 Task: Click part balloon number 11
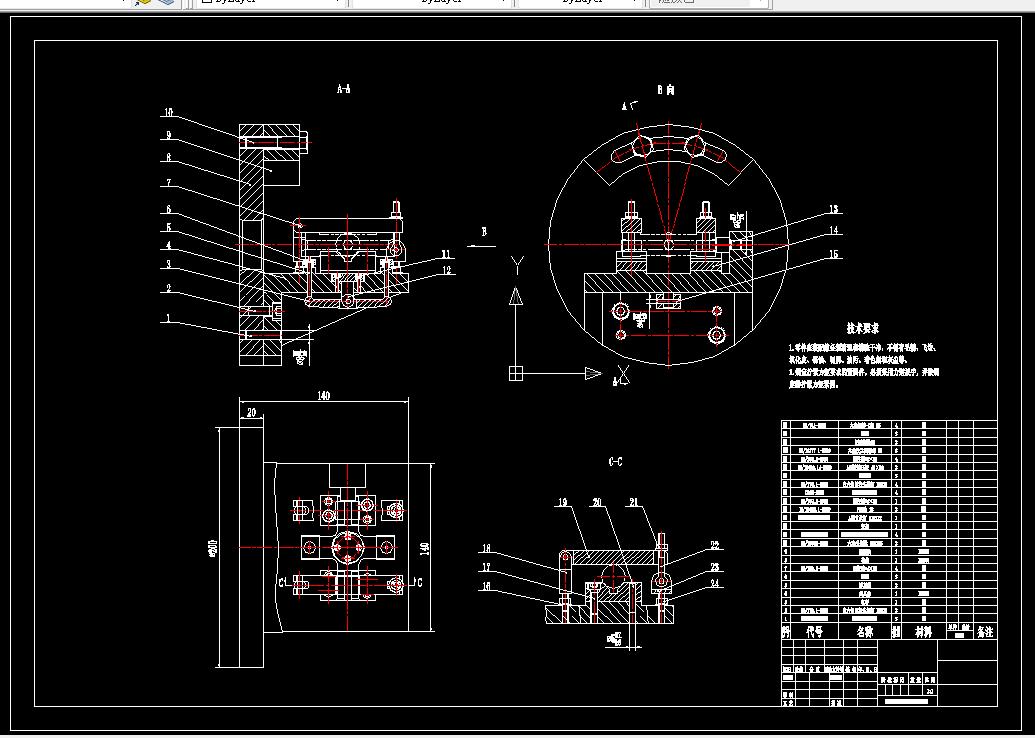click(446, 254)
